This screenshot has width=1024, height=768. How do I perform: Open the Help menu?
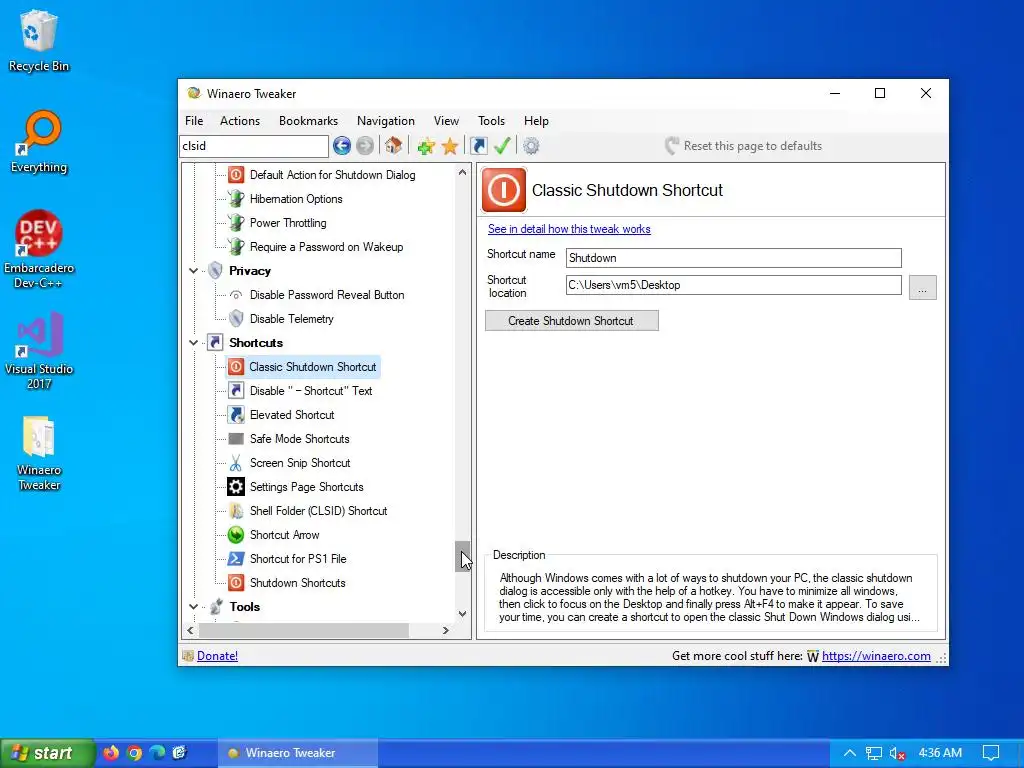click(536, 121)
